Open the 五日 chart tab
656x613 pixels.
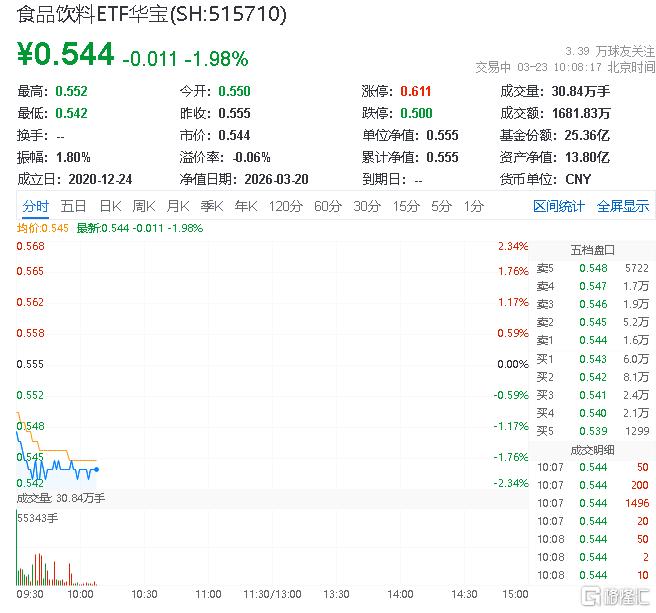click(73, 206)
